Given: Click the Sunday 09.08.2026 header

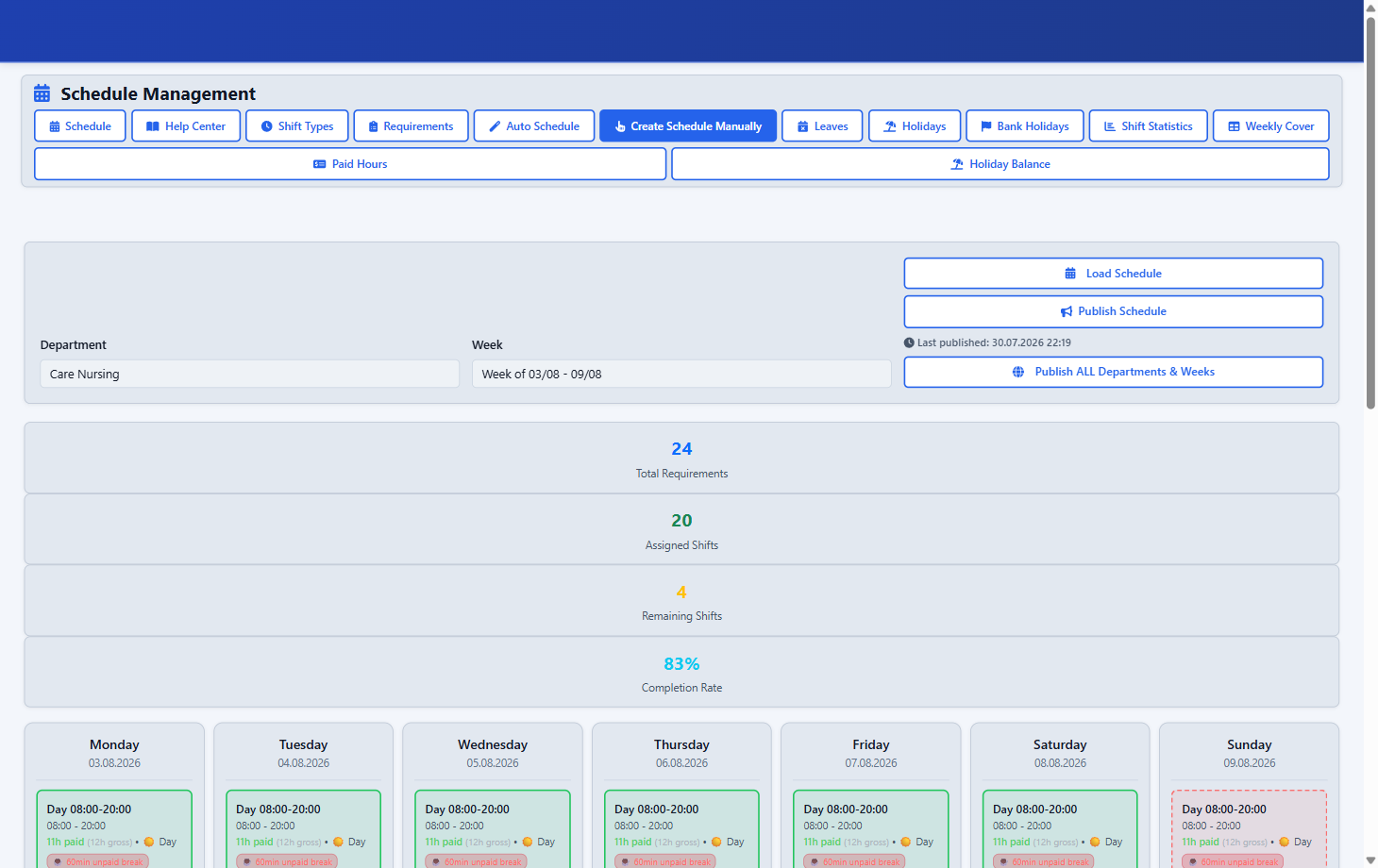Looking at the screenshot, I should [x=1250, y=753].
